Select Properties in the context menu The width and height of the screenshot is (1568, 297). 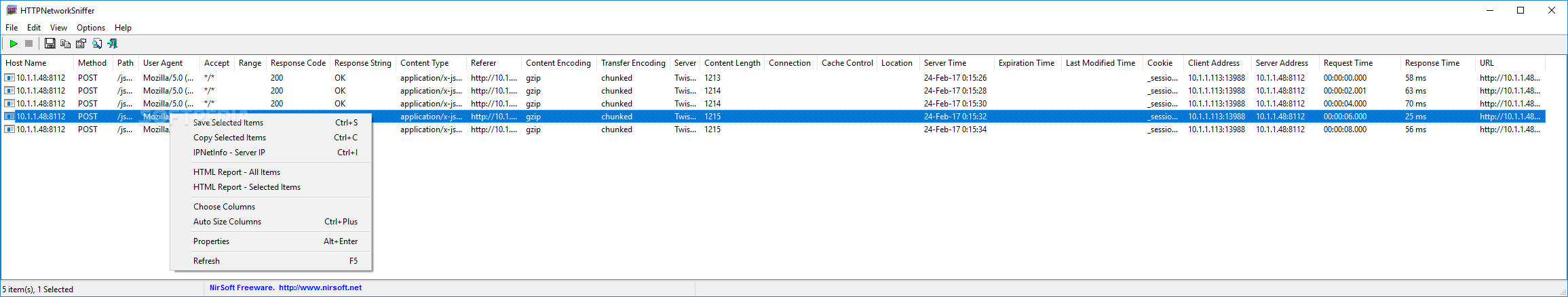(x=211, y=241)
